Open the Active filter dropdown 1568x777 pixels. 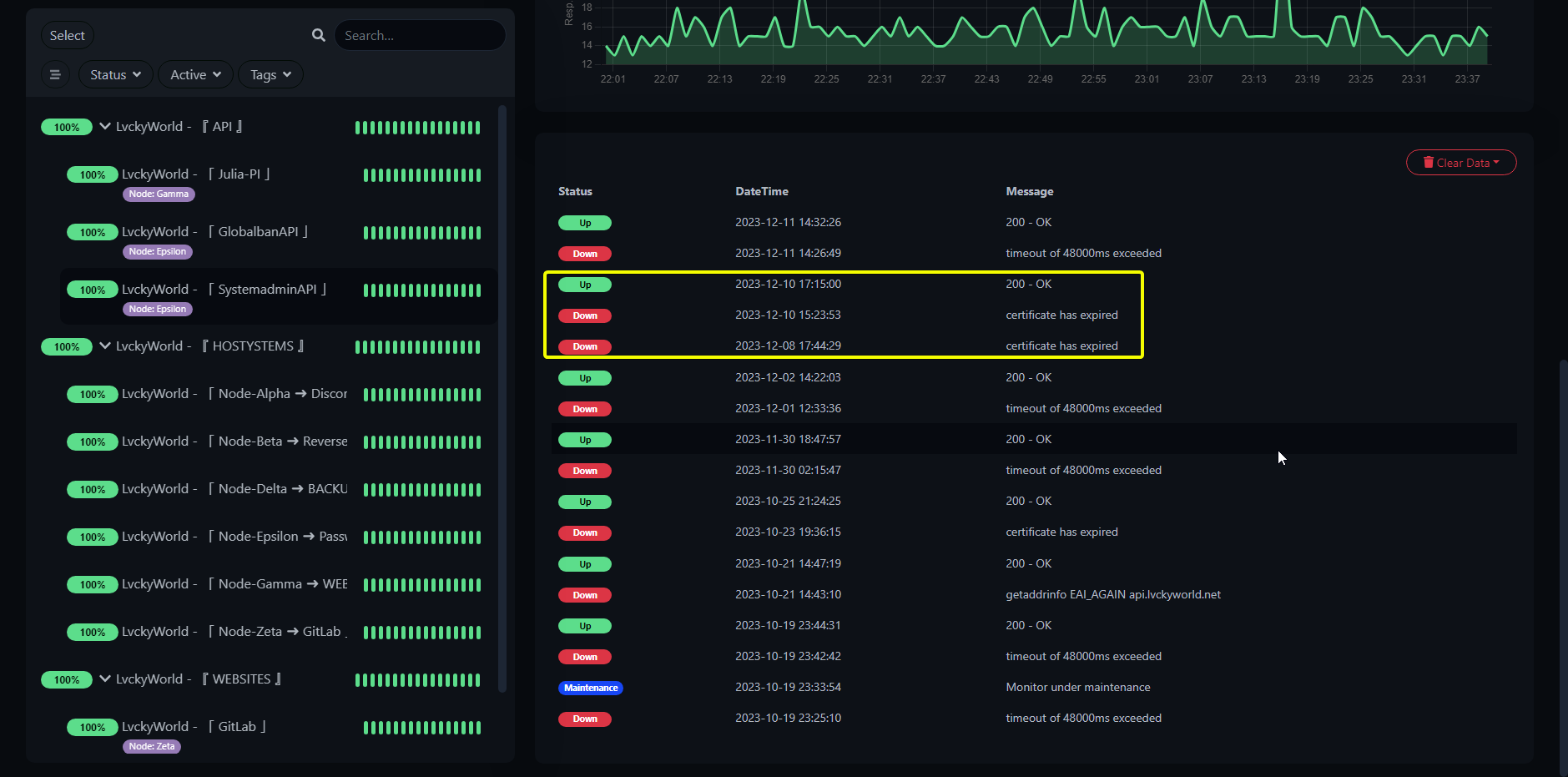[x=195, y=74]
